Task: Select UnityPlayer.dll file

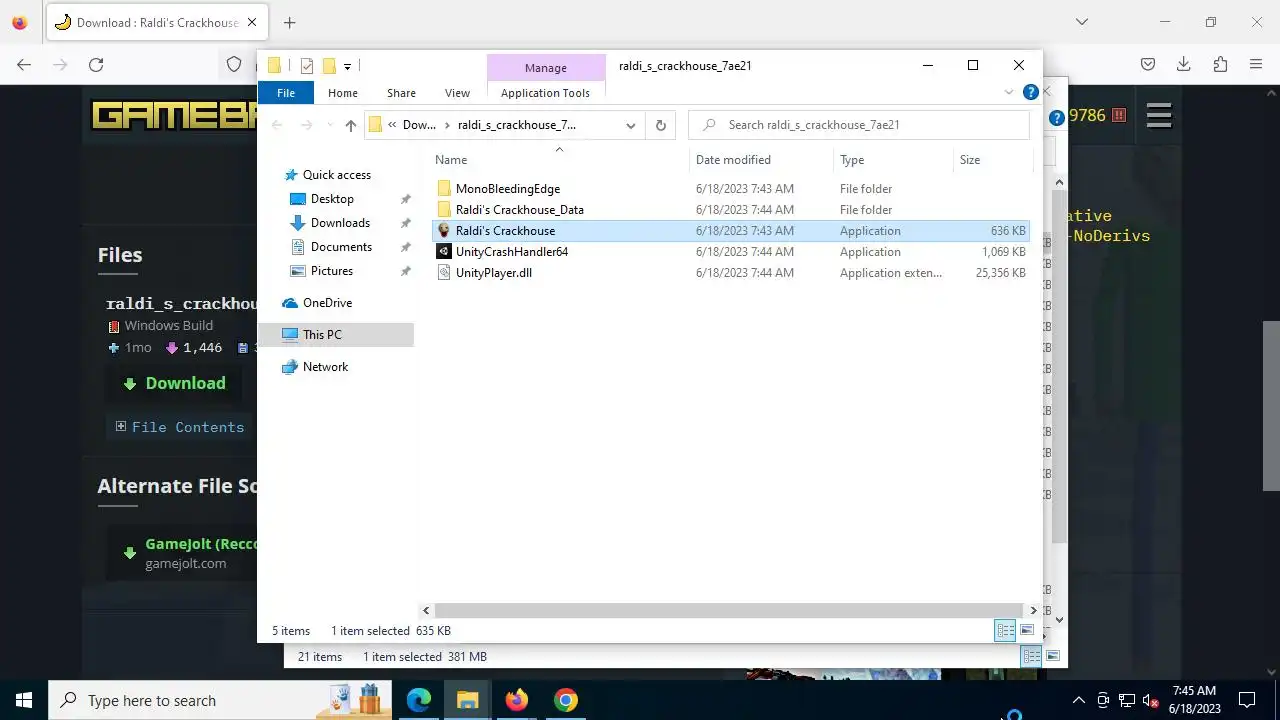Action: coord(494,273)
